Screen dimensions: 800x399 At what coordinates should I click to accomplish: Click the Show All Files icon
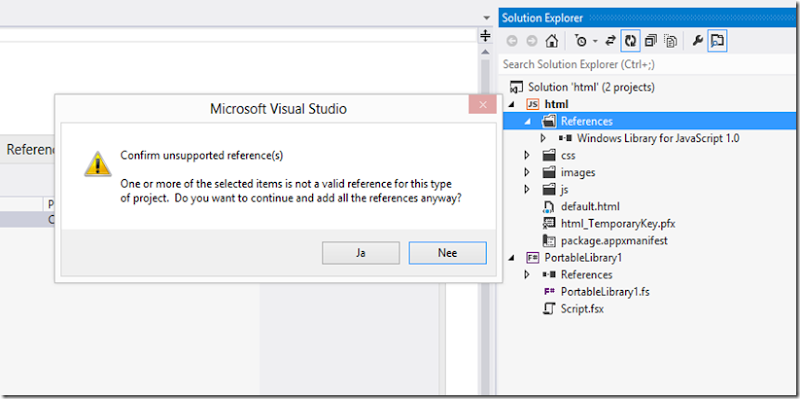click(x=670, y=41)
